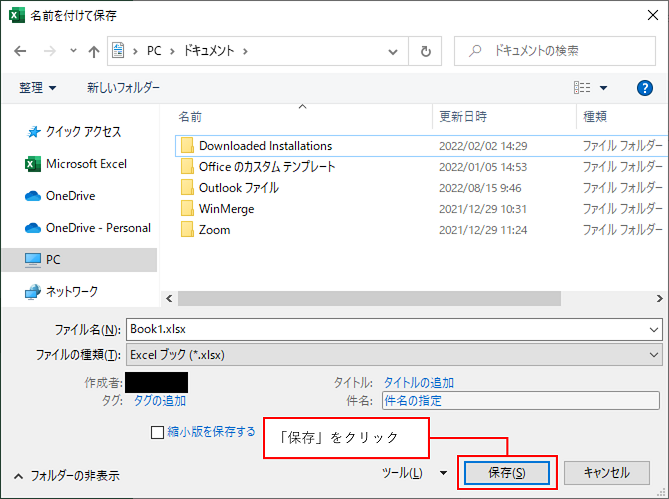The width and height of the screenshot is (669, 499).
Task: Click the タイトルの追加 link
Action: [x=419, y=383]
